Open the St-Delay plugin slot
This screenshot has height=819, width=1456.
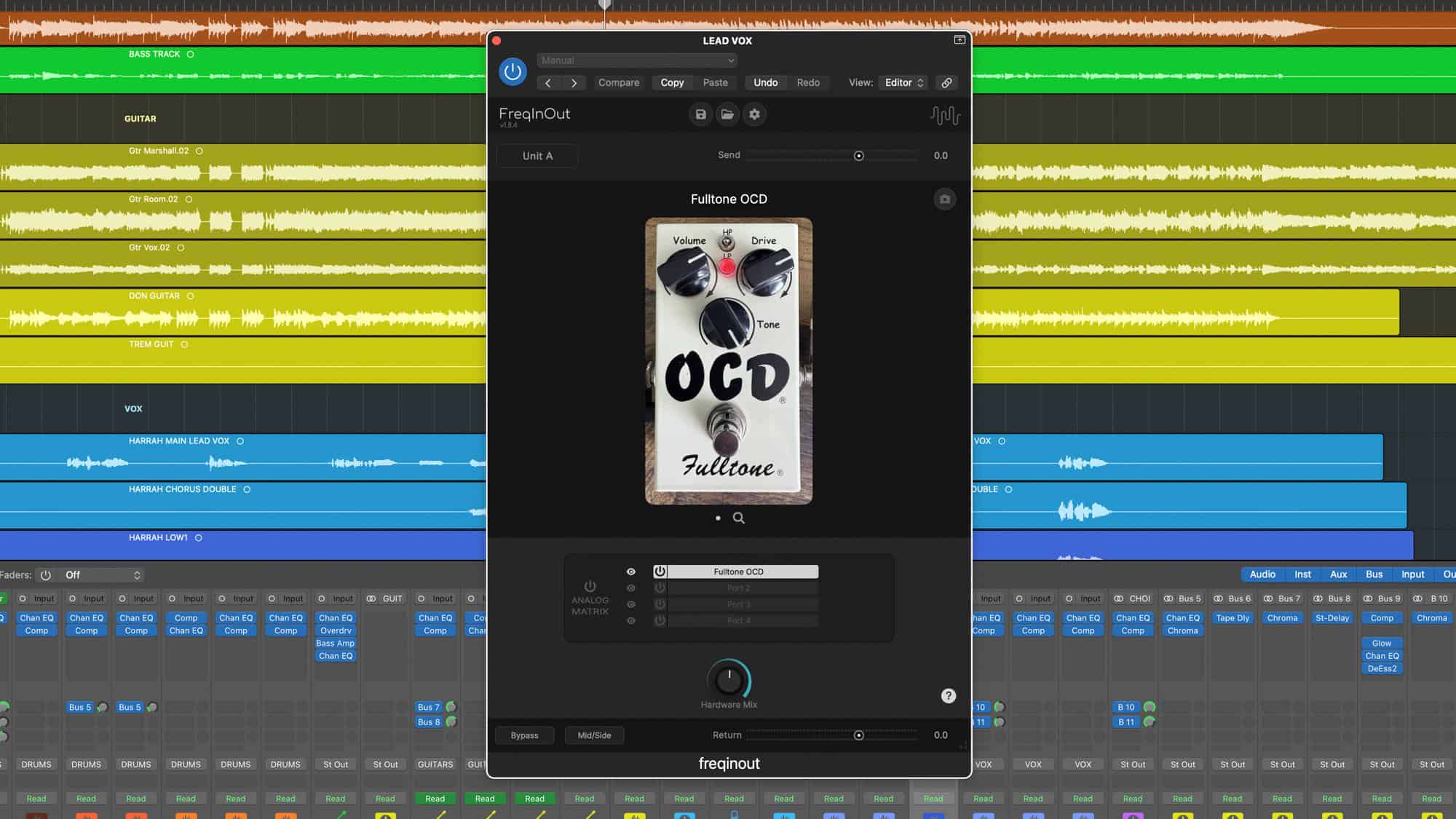pos(1332,618)
